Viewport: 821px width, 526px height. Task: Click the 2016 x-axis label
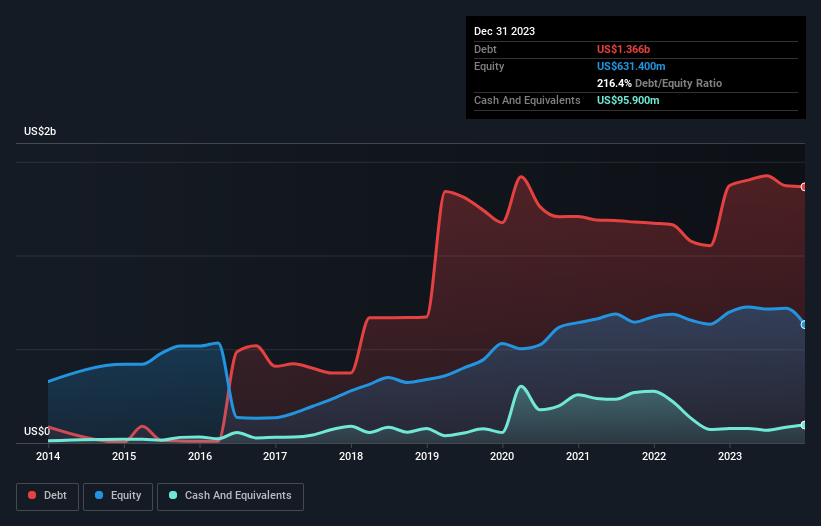click(200, 456)
